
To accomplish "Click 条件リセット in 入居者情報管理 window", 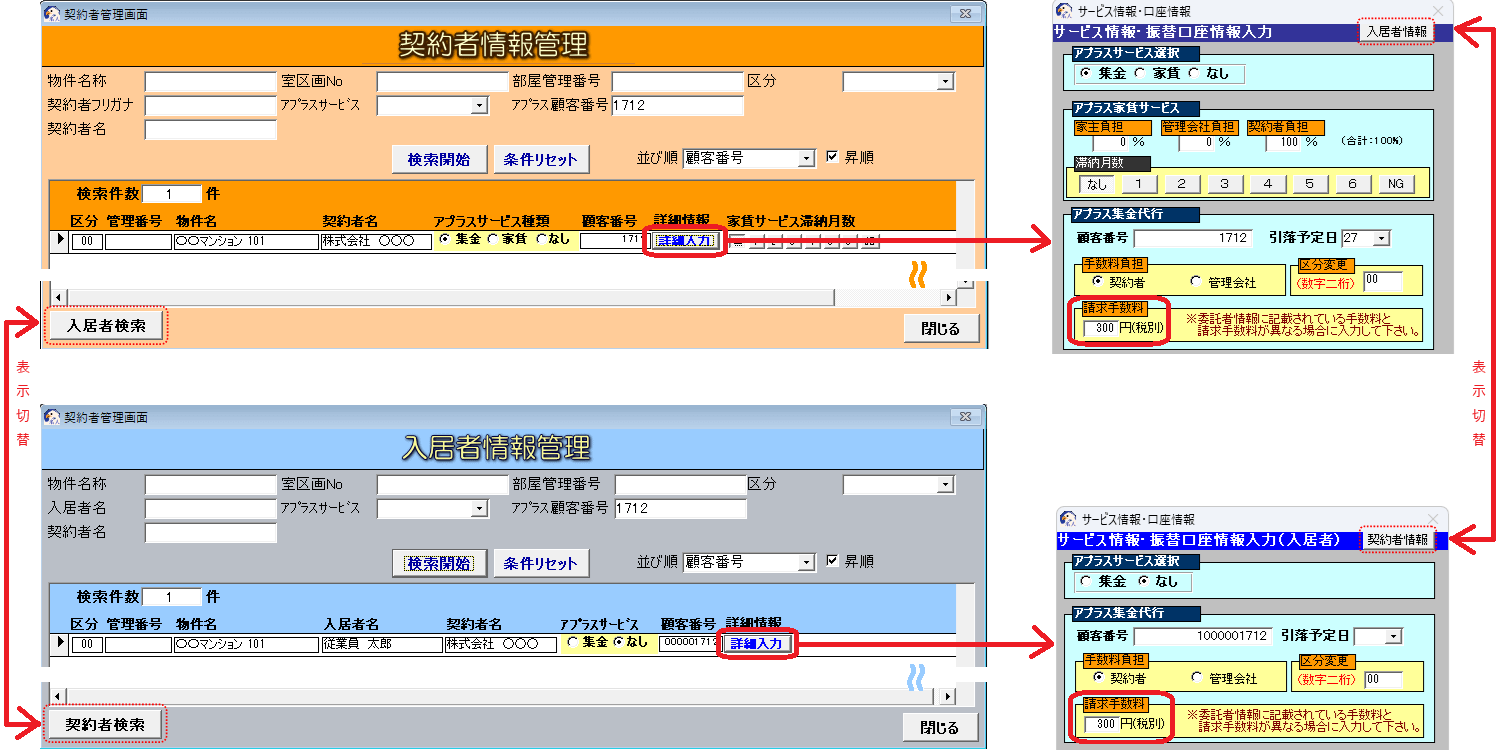I will pos(541,563).
